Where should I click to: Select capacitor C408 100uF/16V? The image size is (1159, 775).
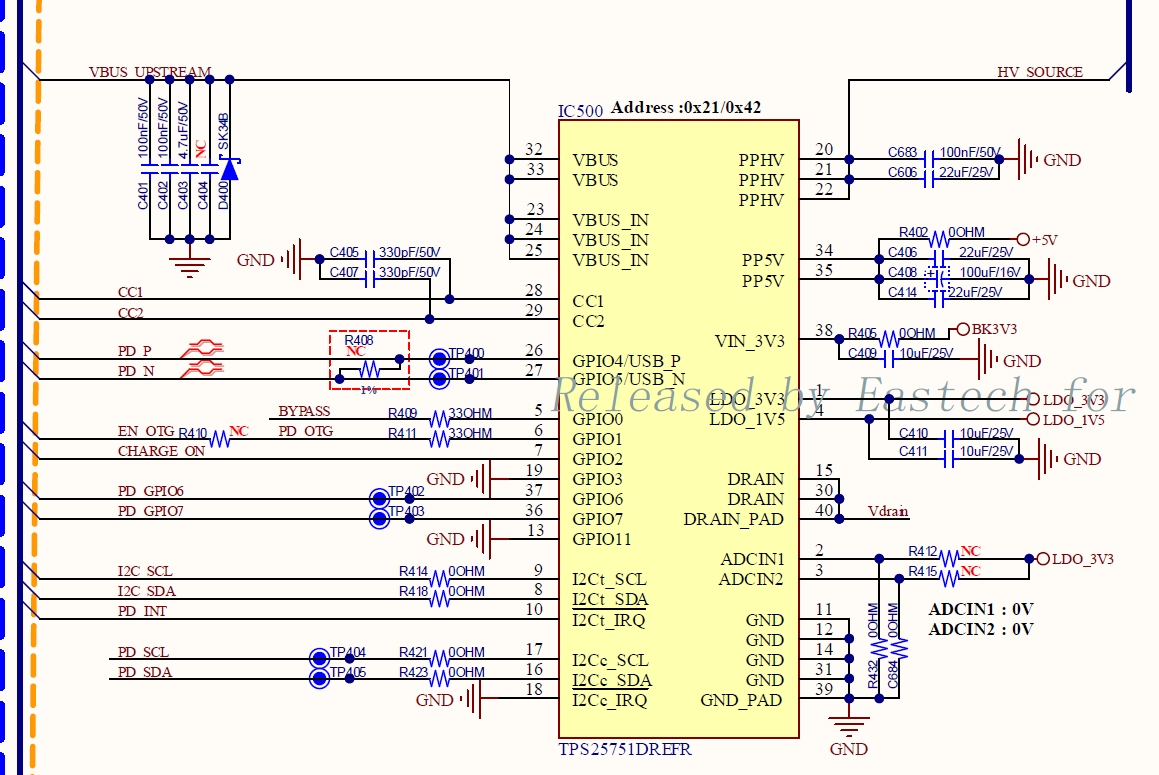[937, 280]
